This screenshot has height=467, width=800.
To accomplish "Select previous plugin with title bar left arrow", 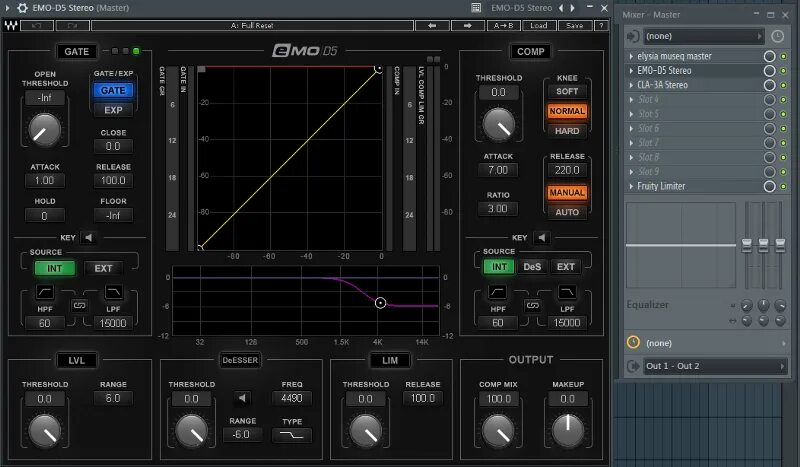I will [x=561, y=8].
